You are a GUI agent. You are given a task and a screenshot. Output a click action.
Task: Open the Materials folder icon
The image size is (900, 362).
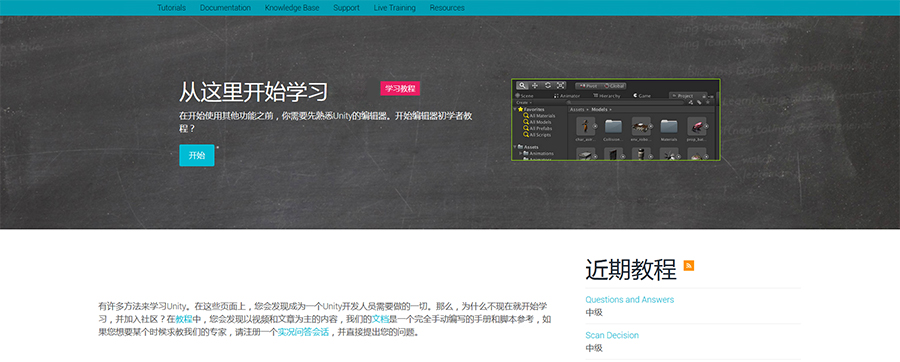(669, 126)
